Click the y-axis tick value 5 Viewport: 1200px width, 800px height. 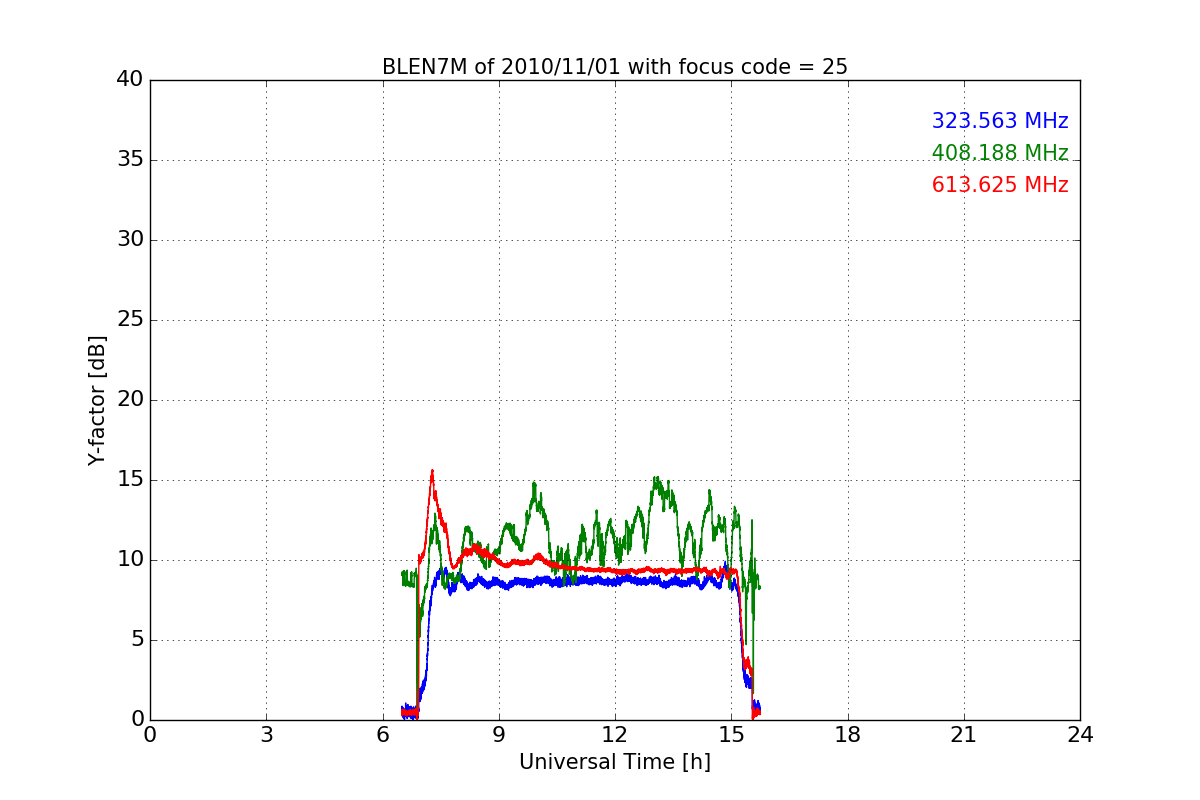point(136,640)
